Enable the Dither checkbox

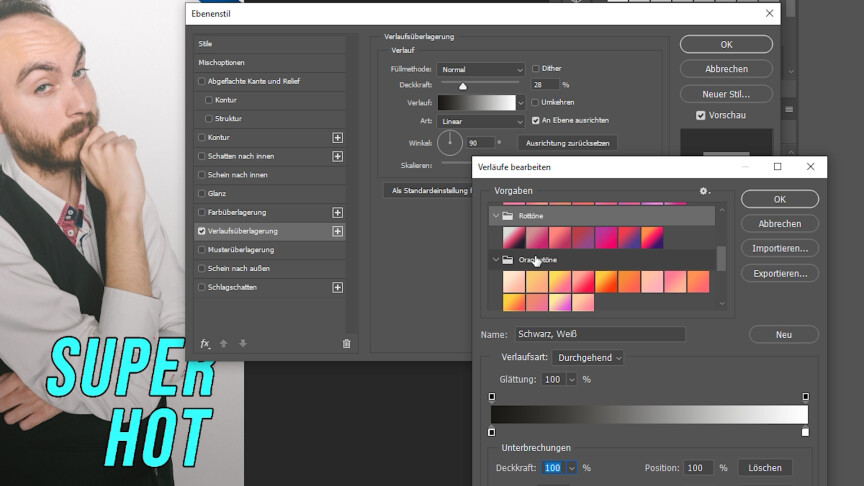click(x=536, y=69)
